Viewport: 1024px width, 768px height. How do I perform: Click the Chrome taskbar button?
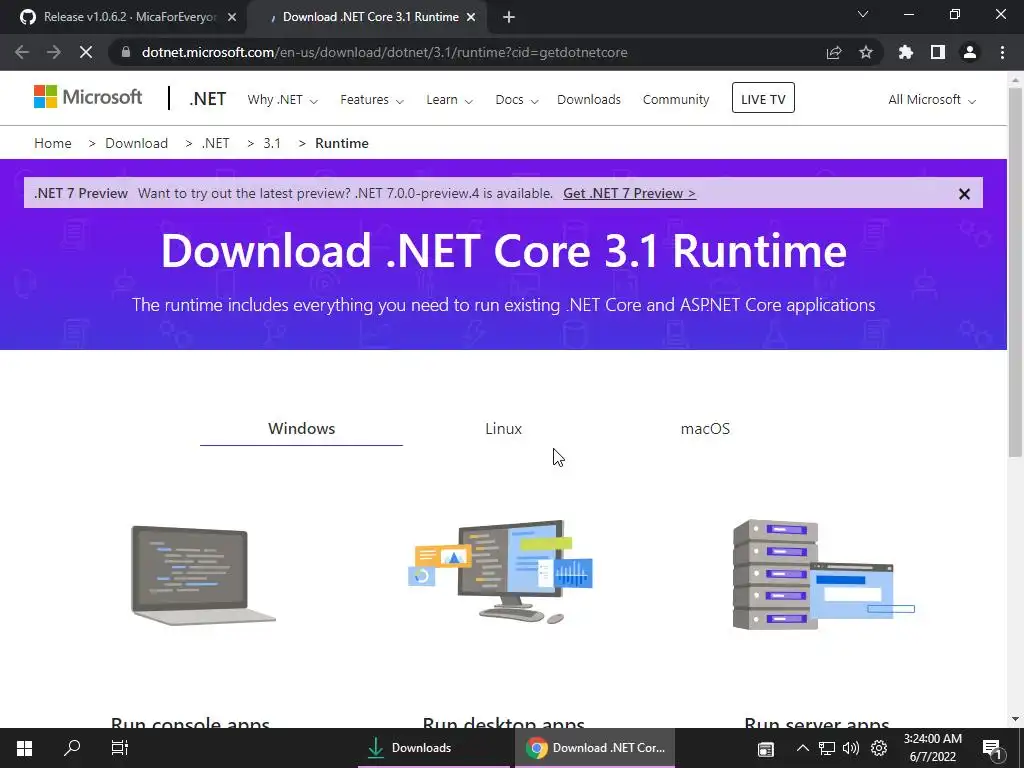[x=595, y=748]
